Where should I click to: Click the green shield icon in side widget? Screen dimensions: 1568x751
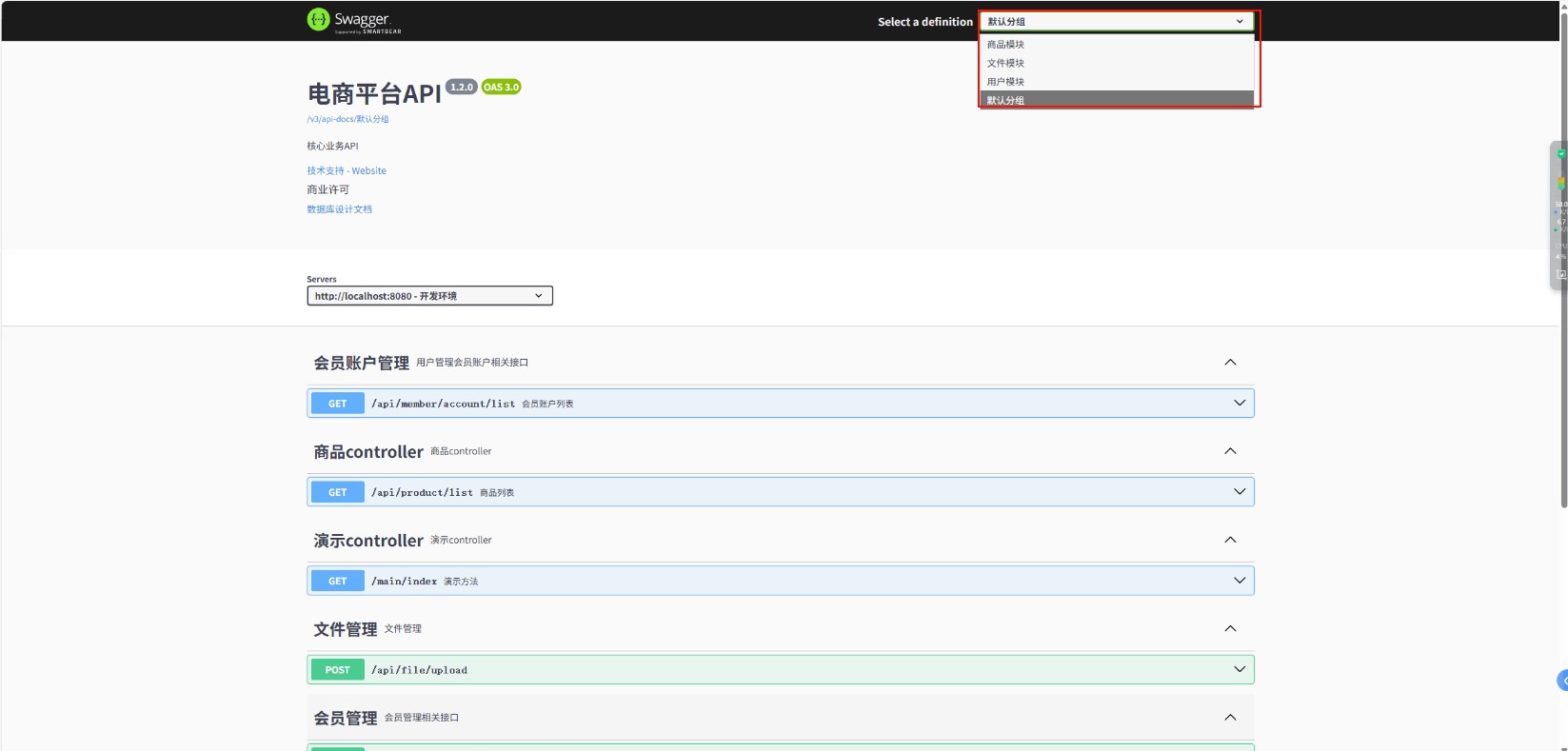[1560, 153]
